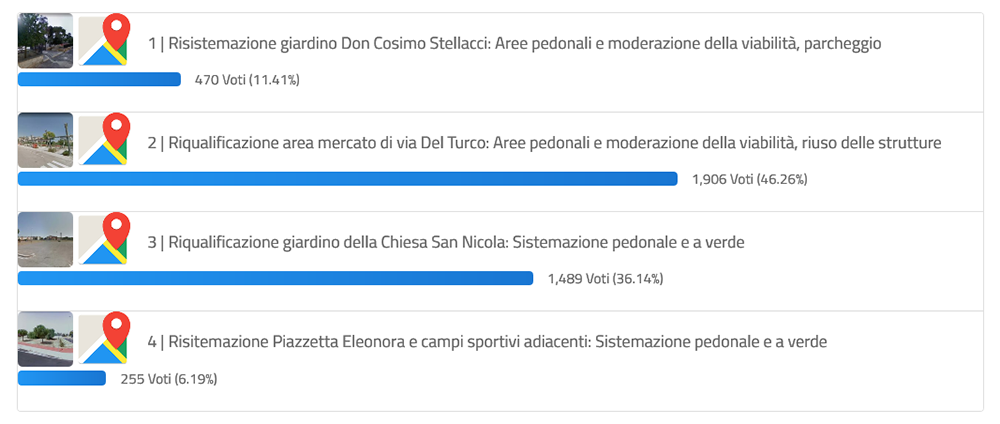Open project 3 Riqualificazione giardino Chiesa San Nicola
Screen dimensions: 1000x424
pyautogui.click(x=446, y=243)
